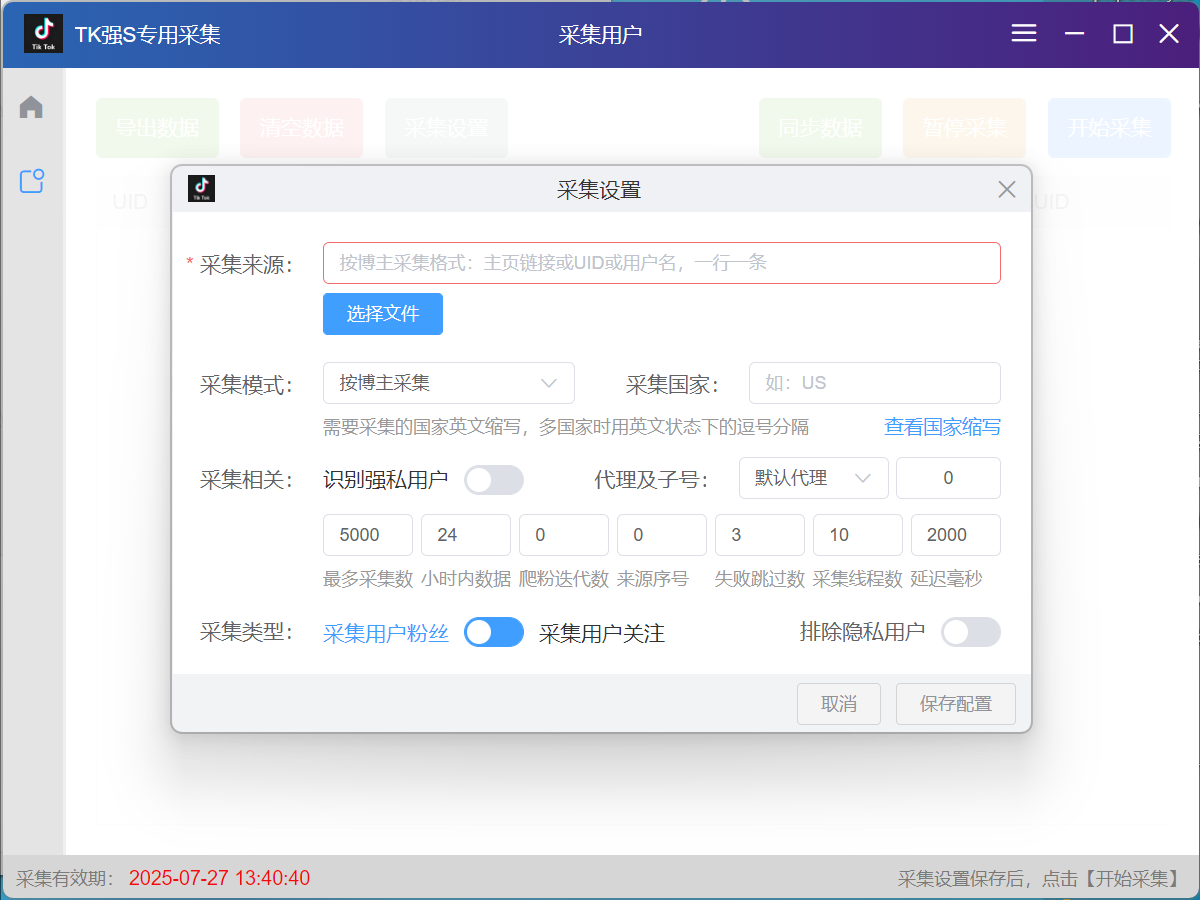Click 采集用户关注 label text
Image resolution: width=1200 pixels, height=900 pixels.
602,633
